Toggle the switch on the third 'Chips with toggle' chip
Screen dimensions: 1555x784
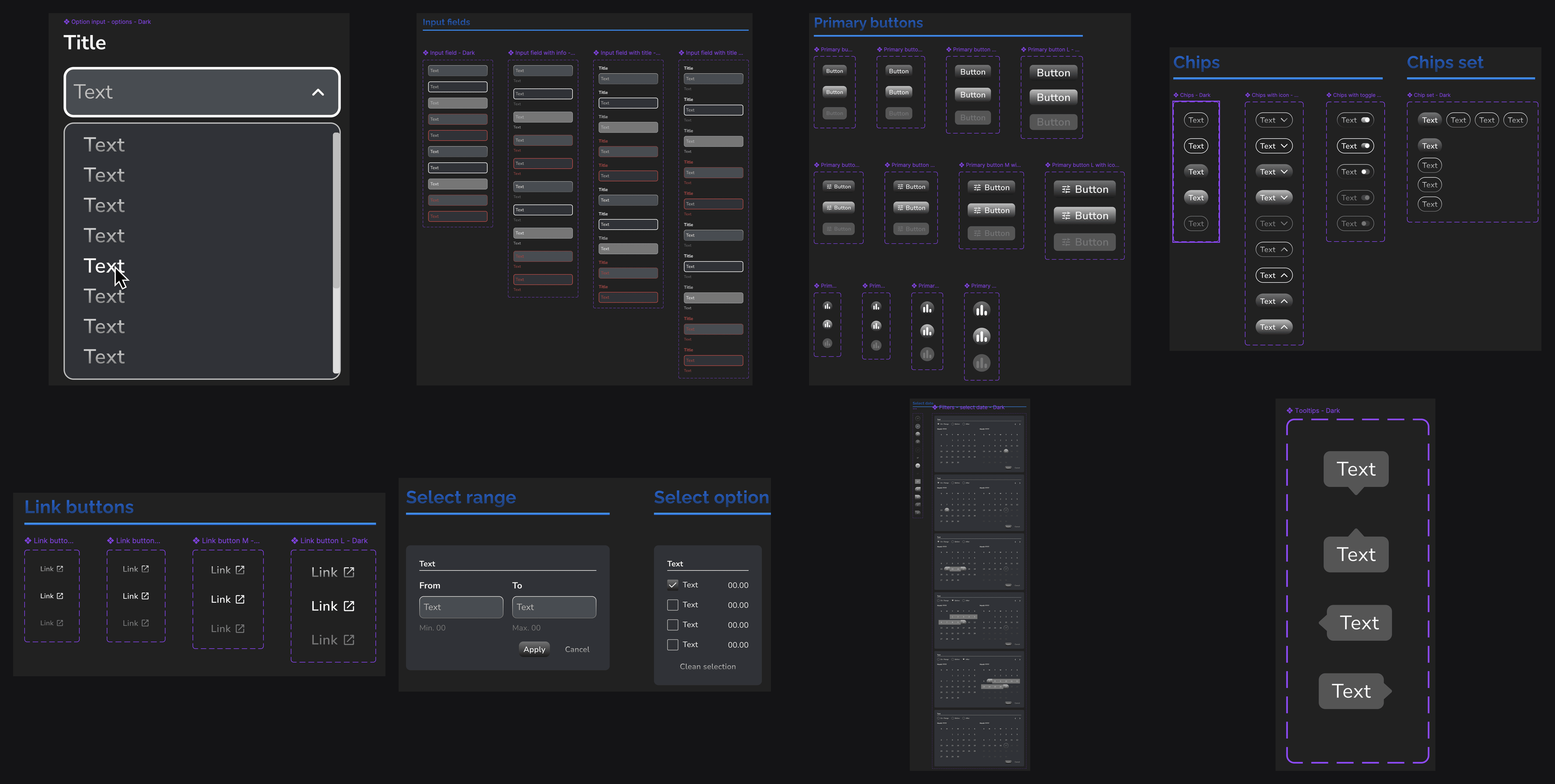pyautogui.click(x=1365, y=172)
